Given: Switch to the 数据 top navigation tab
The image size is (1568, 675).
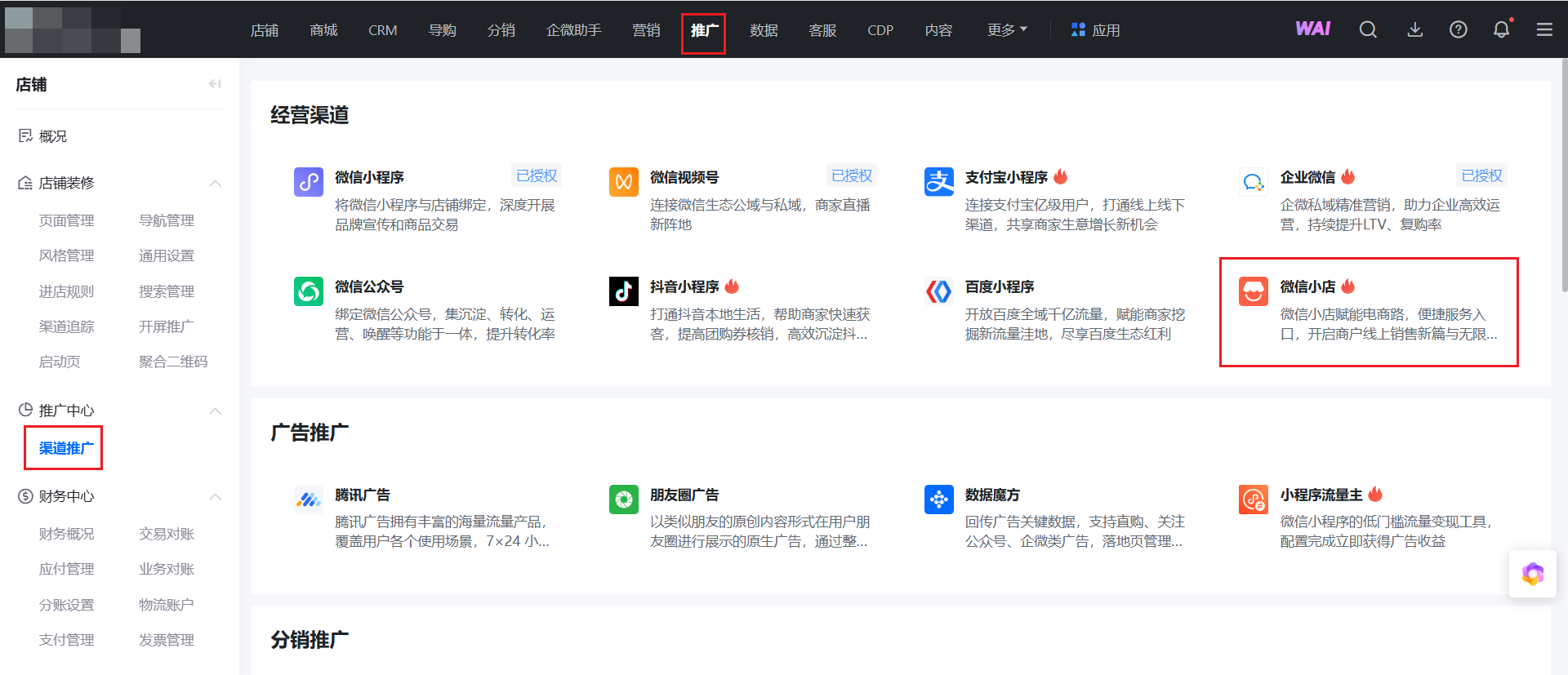Looking at the screenshot, I should 764,30.
